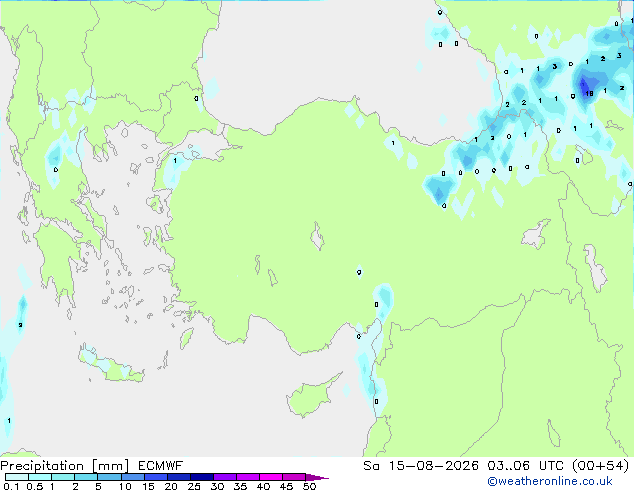
Task: Click the 03..06 UTC time label
Action: coord(525,466)
